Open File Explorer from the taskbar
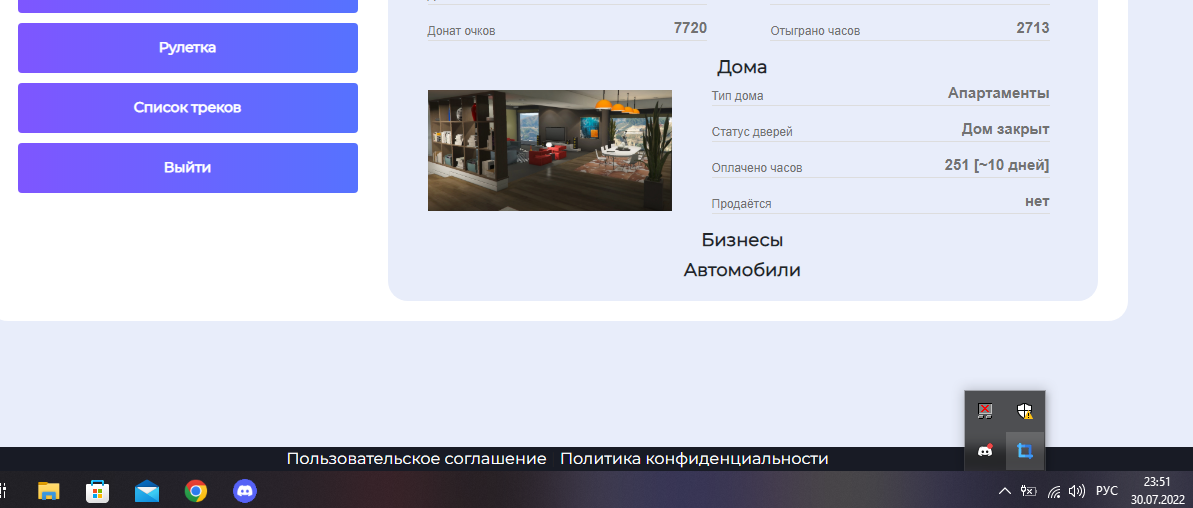 [x=48, y=491]
